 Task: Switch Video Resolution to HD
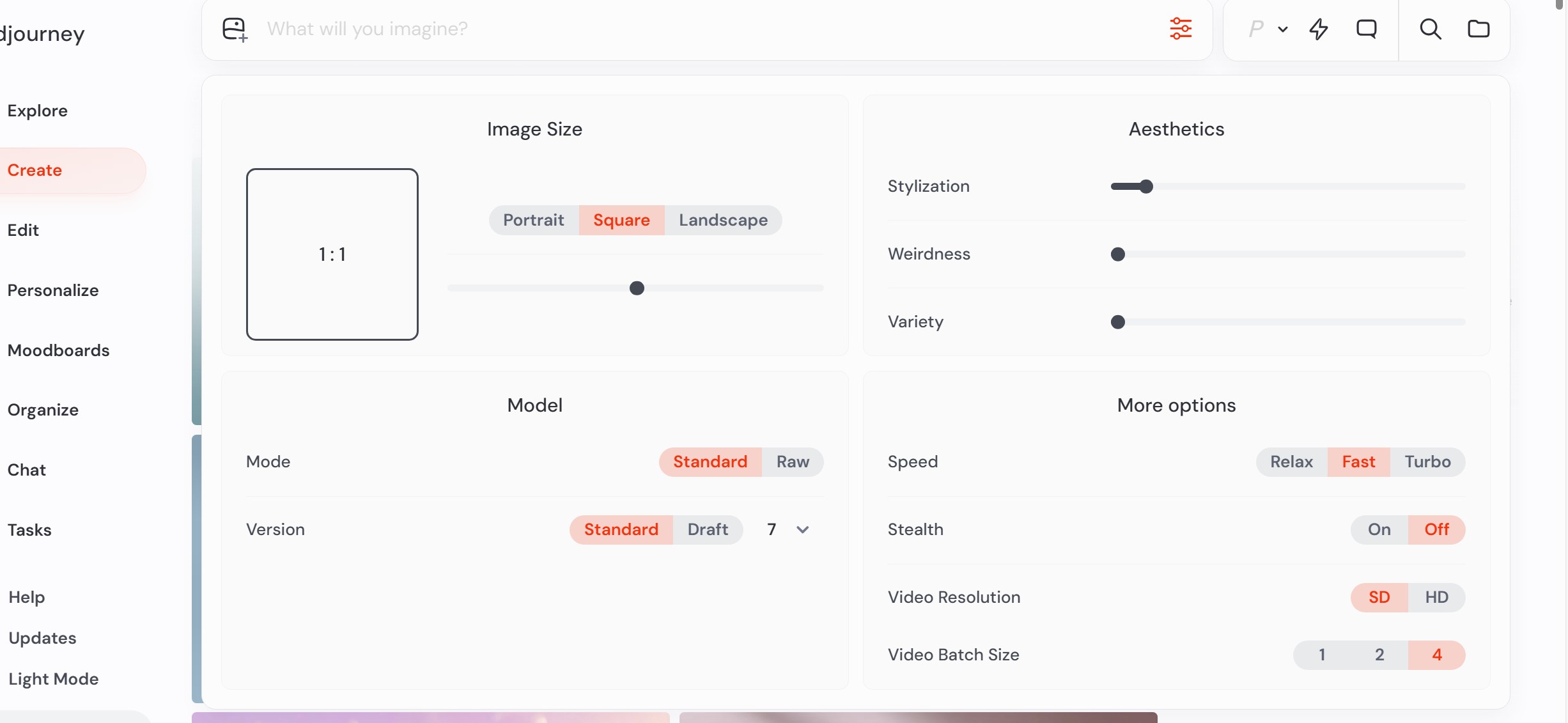(x=1436, y=597)
